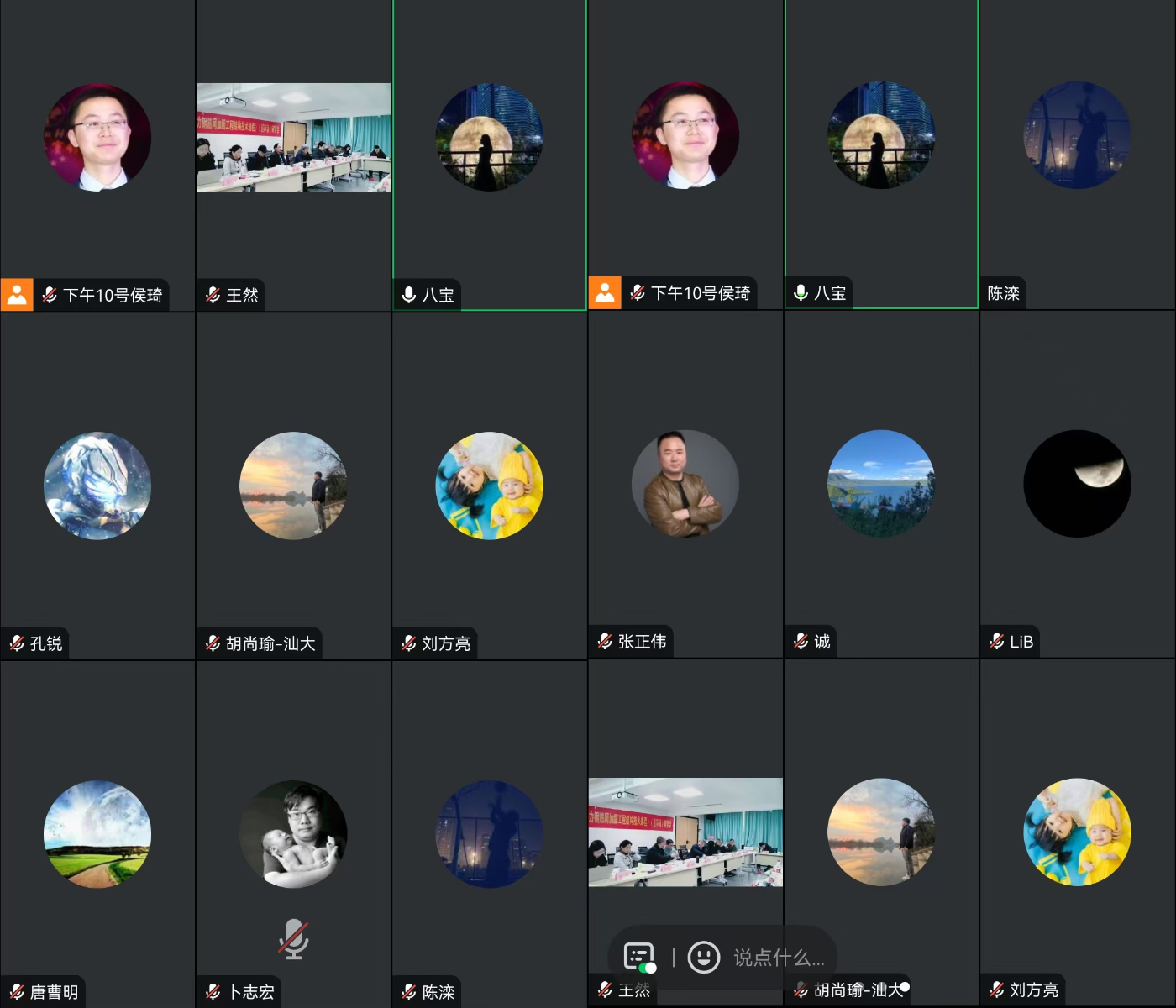Image resolution: width=1176 pixels, height=1008 pixels.
Task: Select 卜志宏's black-and-white baby photo avatar
Action: [293, 834]
